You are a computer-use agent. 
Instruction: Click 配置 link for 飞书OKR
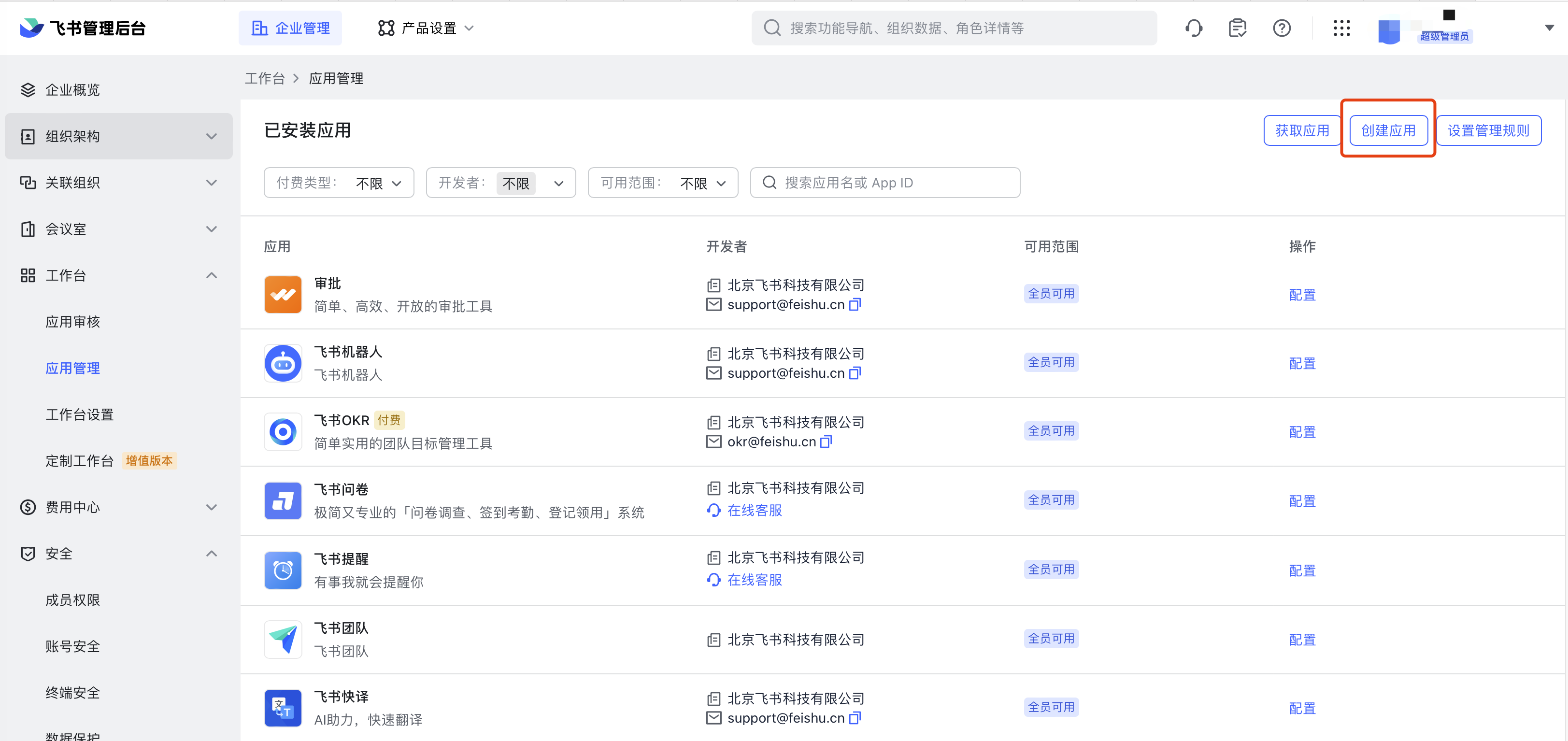tap(1302, 432)
